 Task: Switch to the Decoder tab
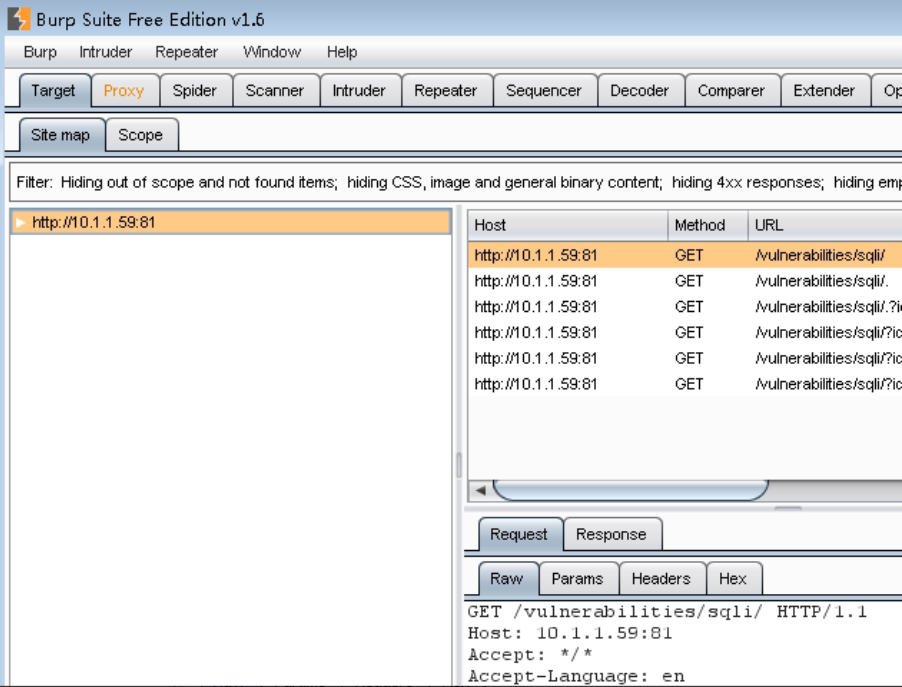[x=640, y=91]
